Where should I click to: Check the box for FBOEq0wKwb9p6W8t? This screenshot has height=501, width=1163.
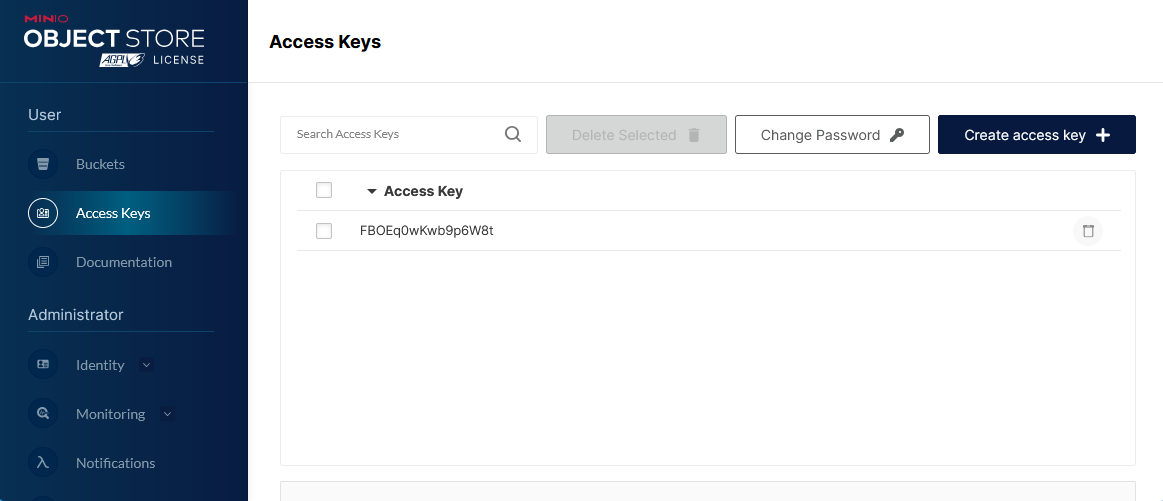(x=324, y=231)
